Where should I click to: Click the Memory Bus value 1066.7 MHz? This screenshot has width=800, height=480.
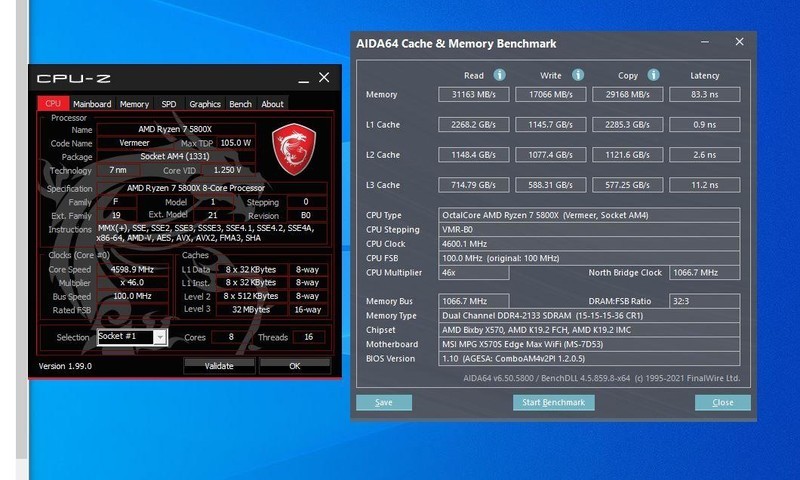pos(473,301)
